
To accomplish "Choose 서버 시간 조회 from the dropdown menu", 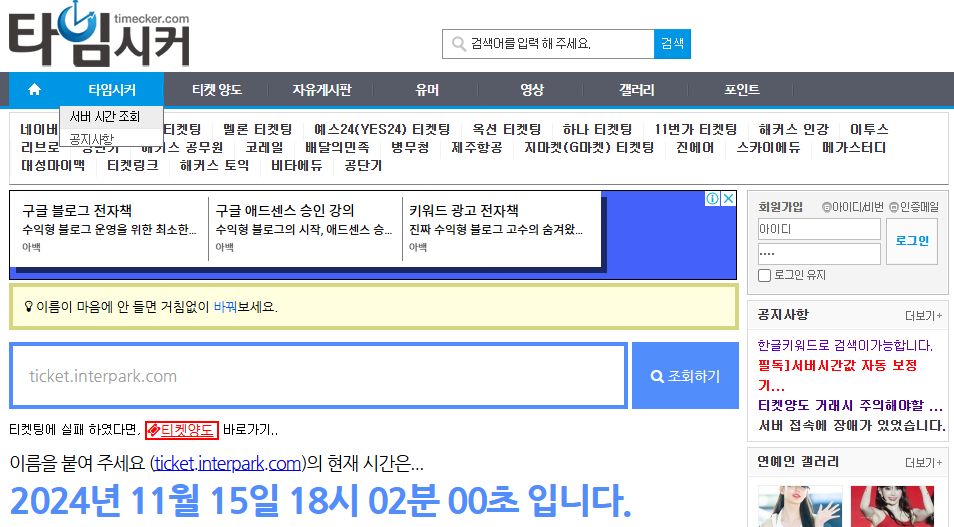I will 111,117.
